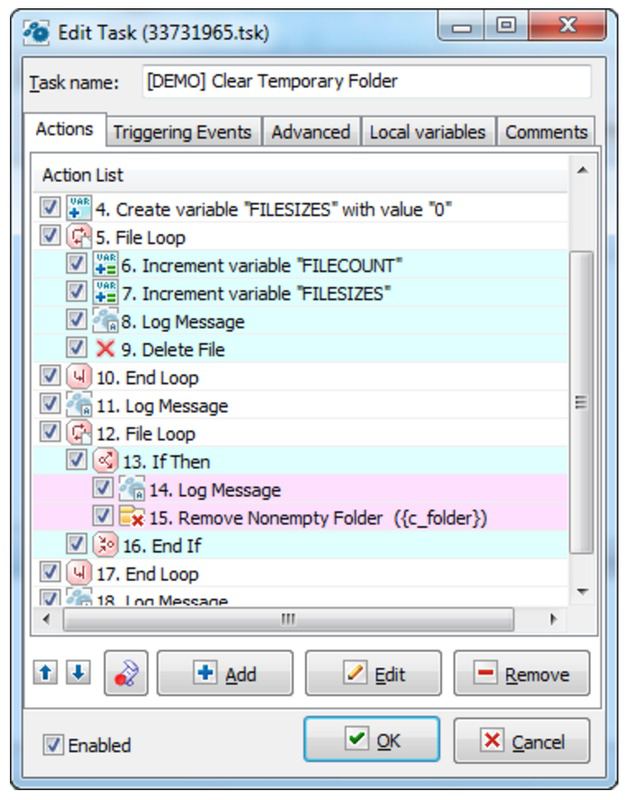Viewport: 630px width, 800px height.
Task: Click the Remove Nonempty Folder icon
Action: pyautogui.click(x=132, y=517)
